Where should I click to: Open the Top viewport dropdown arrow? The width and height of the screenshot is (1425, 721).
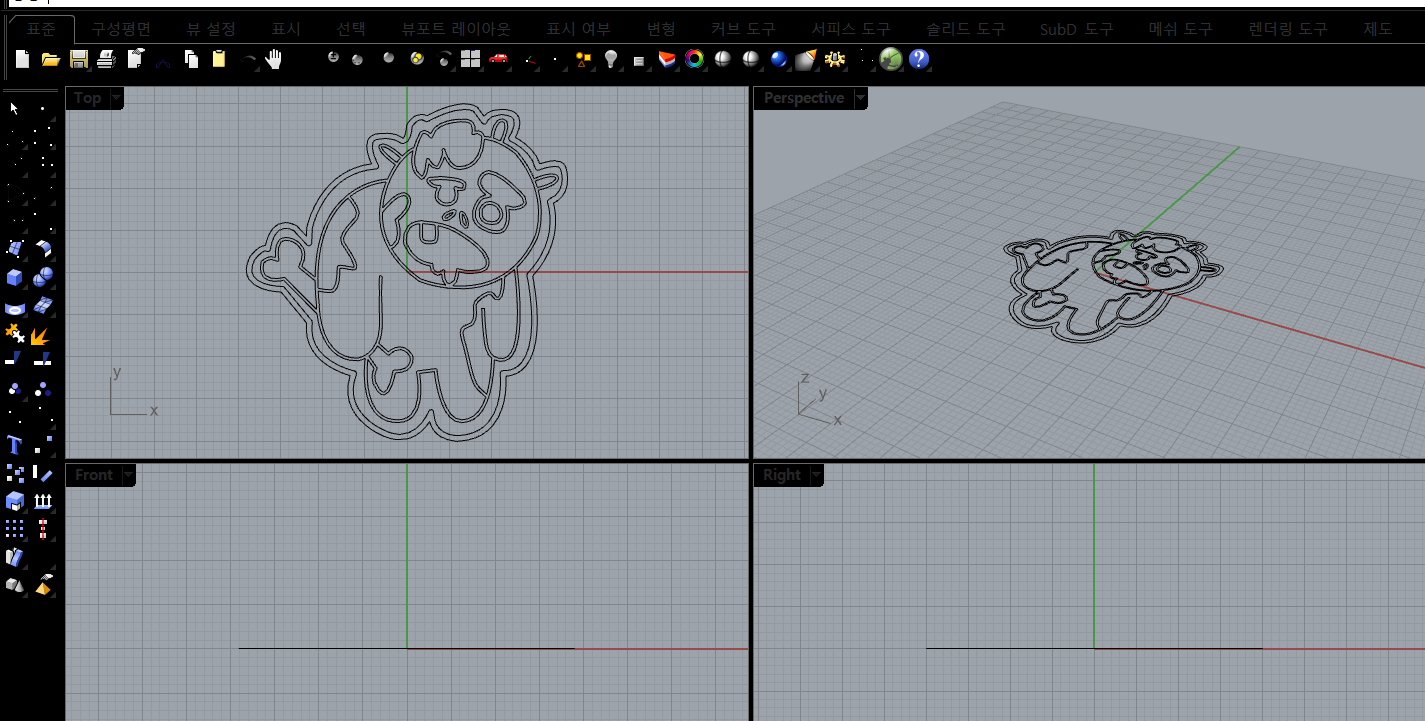[116, 98]
